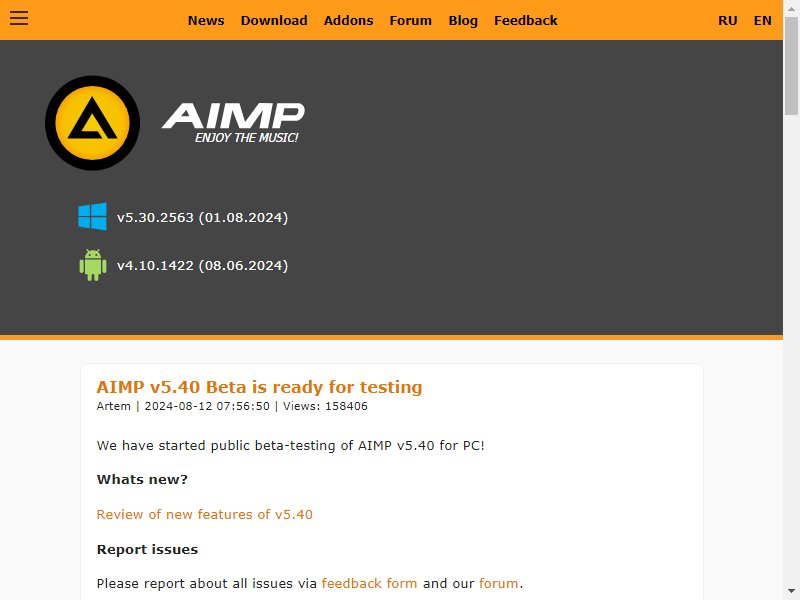The image size is (800, 600).
Task: Click the text about public beta-testing
Action: click(290, 445)
